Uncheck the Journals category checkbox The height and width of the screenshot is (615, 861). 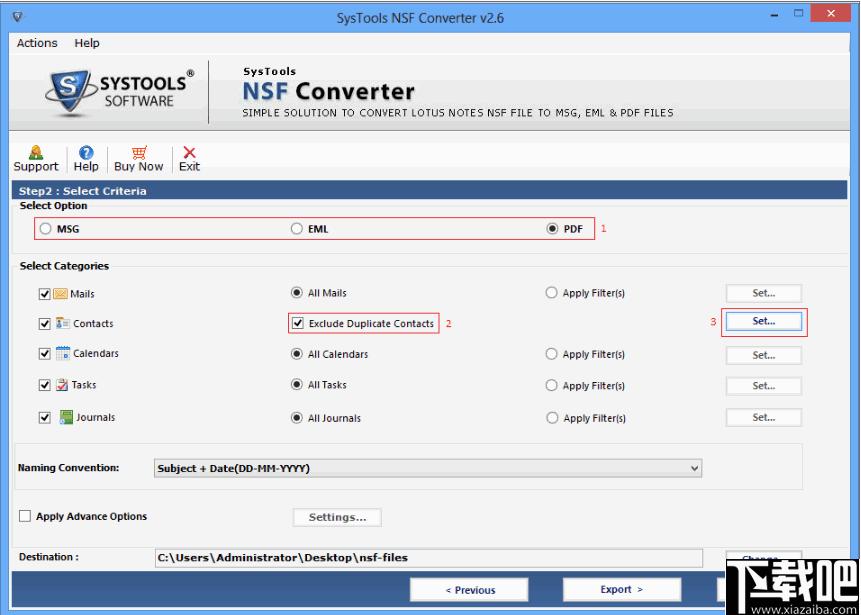click(x=44, y=418)
